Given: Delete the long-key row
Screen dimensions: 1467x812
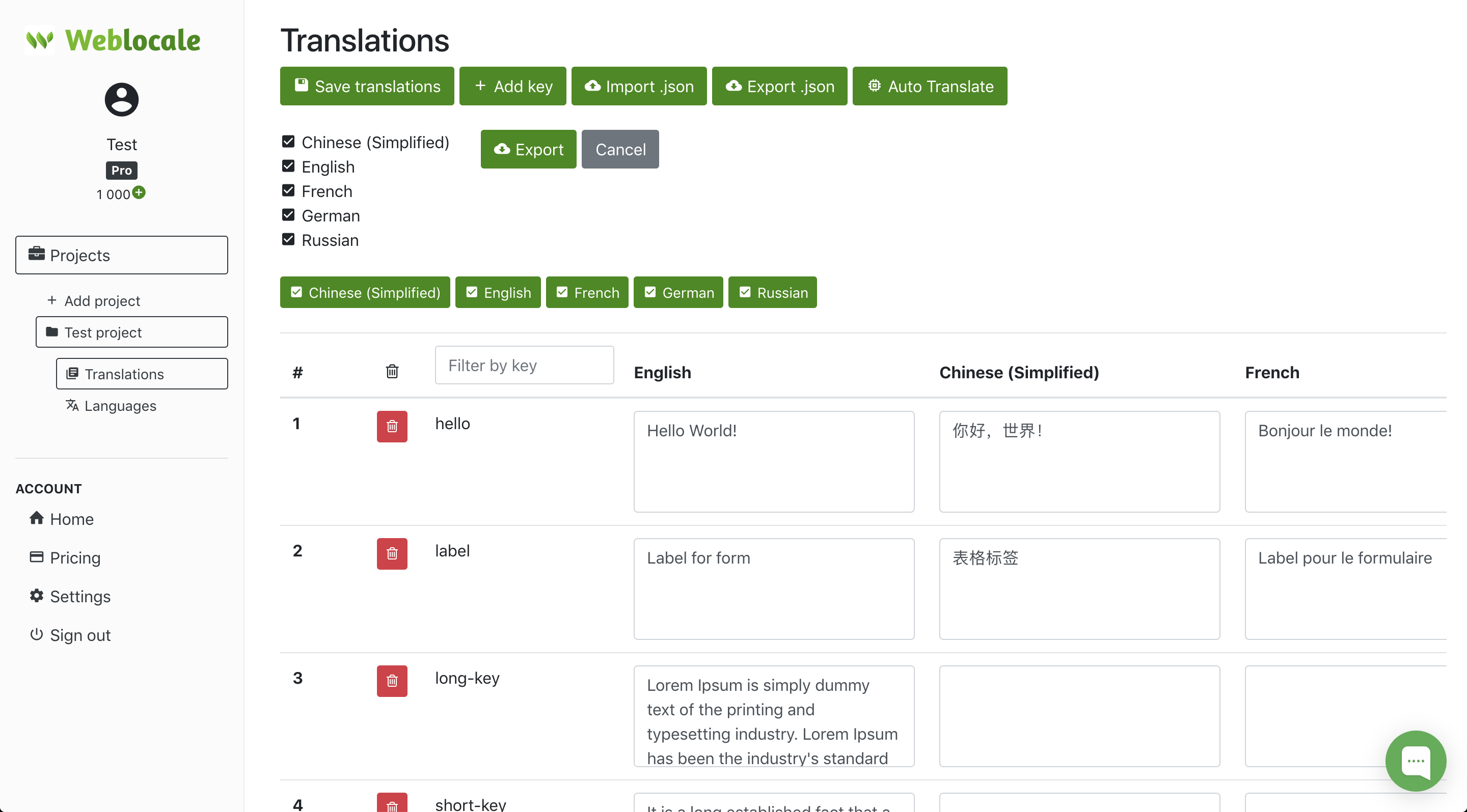Looking at the screenshot, I should [392, 681].
